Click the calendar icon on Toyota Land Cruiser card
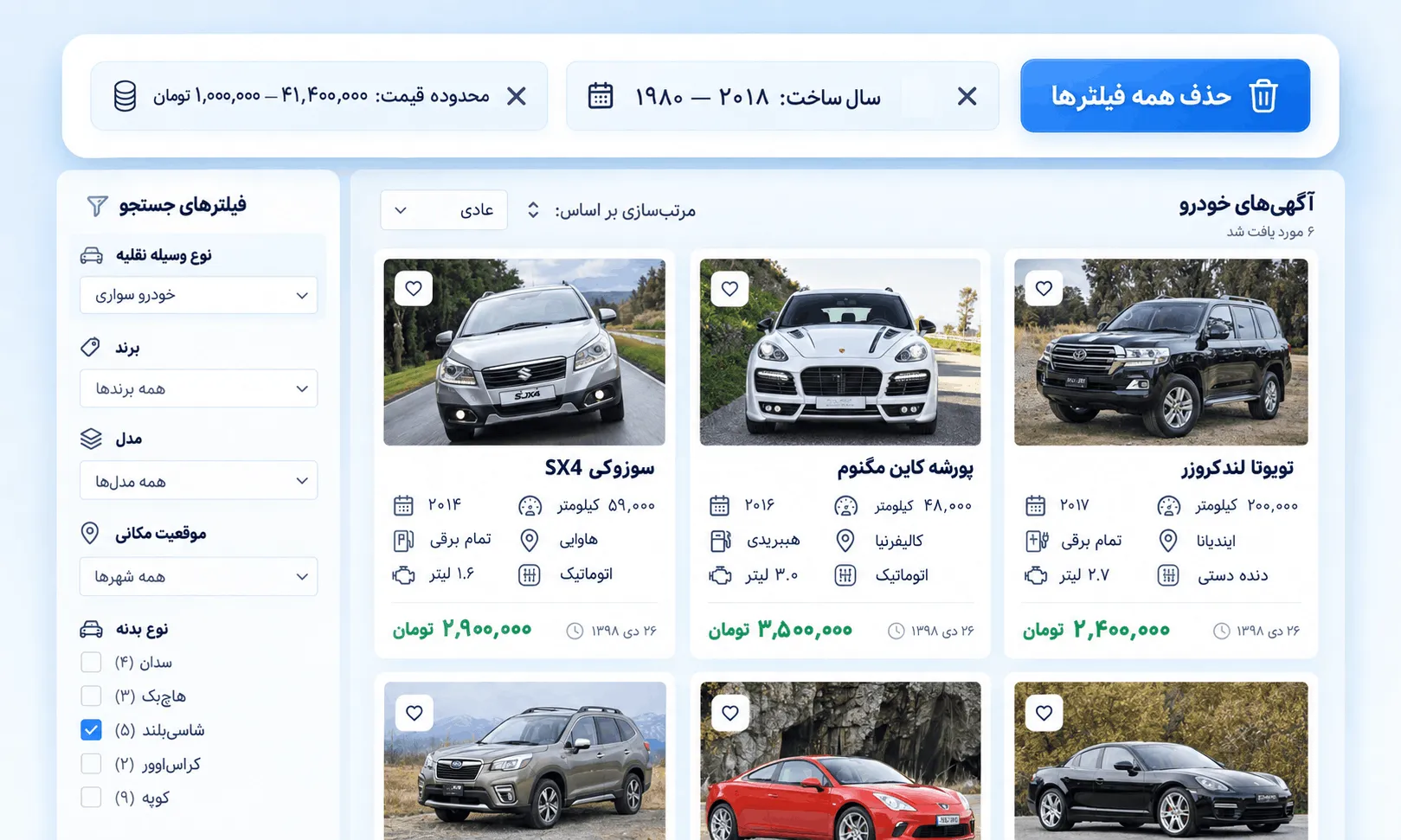 (x=1036, y=505)
